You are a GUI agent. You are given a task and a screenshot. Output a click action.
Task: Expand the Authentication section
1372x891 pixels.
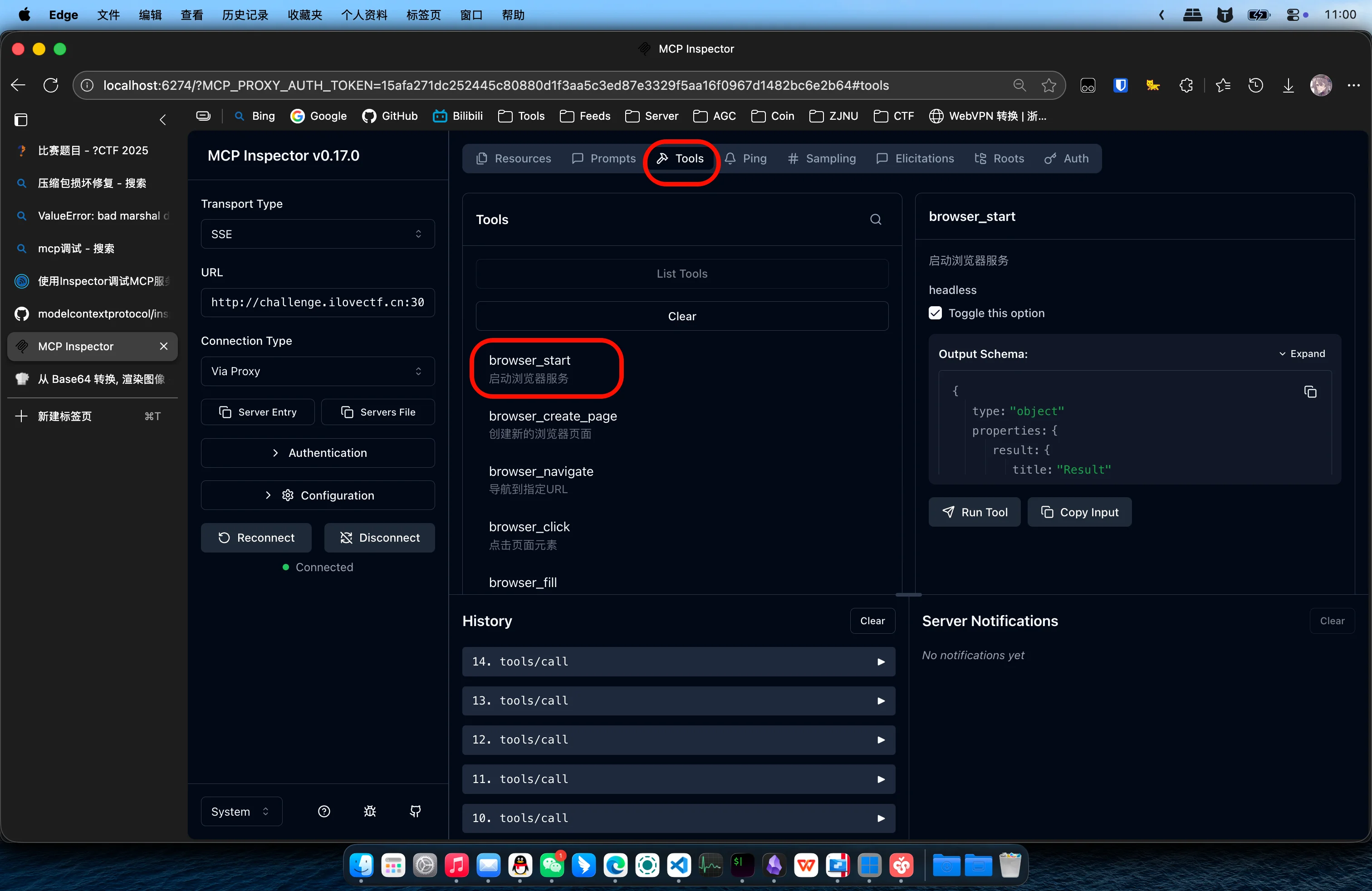click(317, 453)
